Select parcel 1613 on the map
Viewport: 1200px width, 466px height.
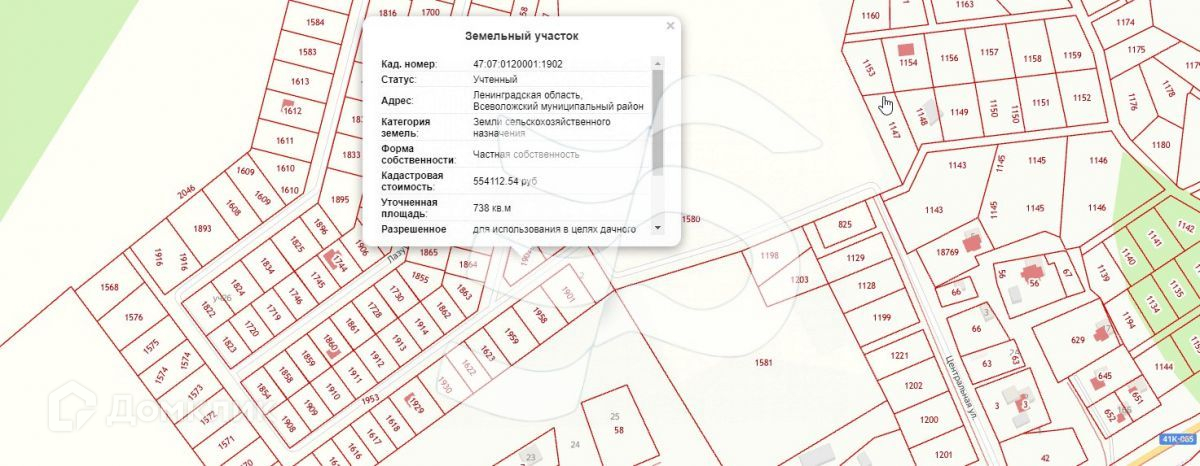click(300, 81)
